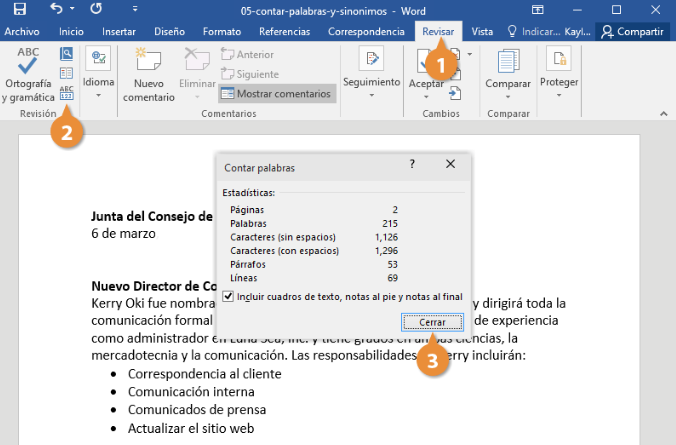Open the undo history dropdown arrow
The image size is (676, 445).
pyautogui.click(x=72, y=9)
